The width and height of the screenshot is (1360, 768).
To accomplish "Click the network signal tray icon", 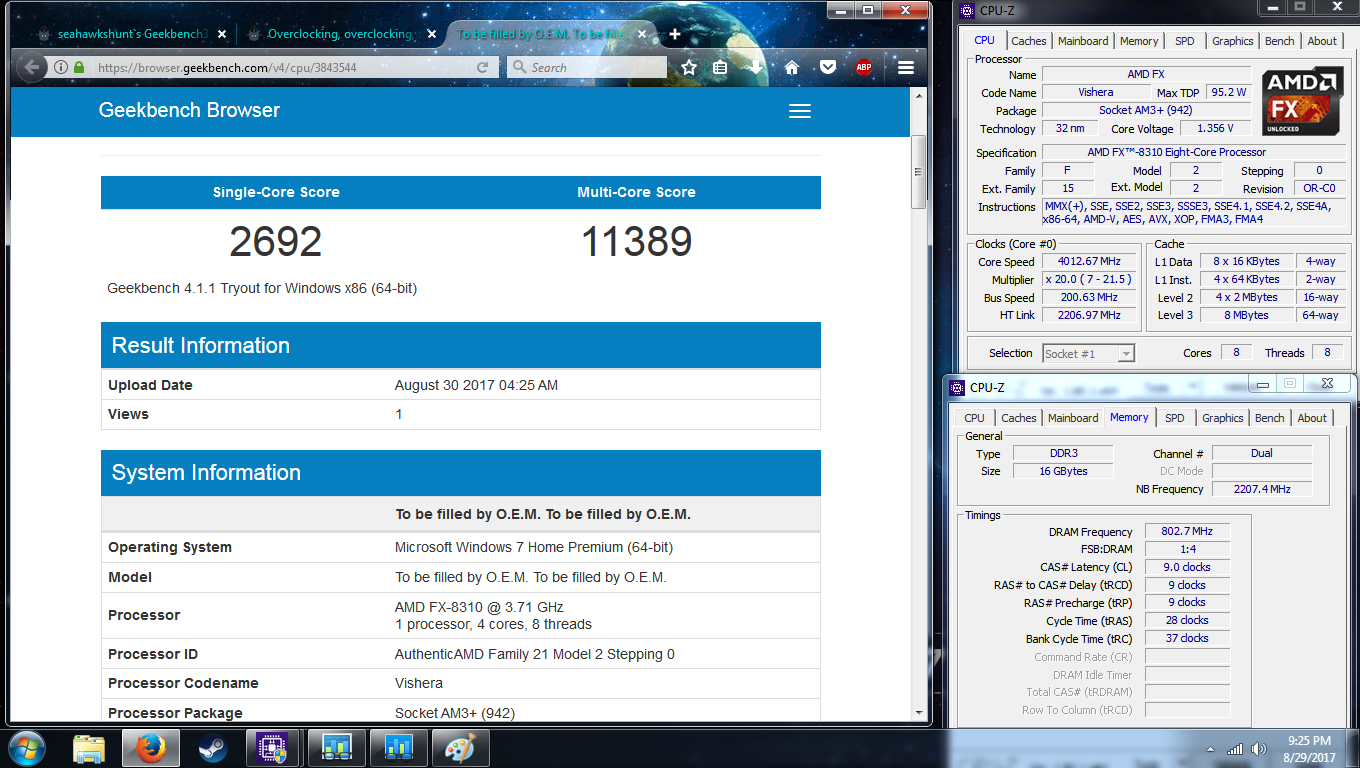I will [1235, 748].
